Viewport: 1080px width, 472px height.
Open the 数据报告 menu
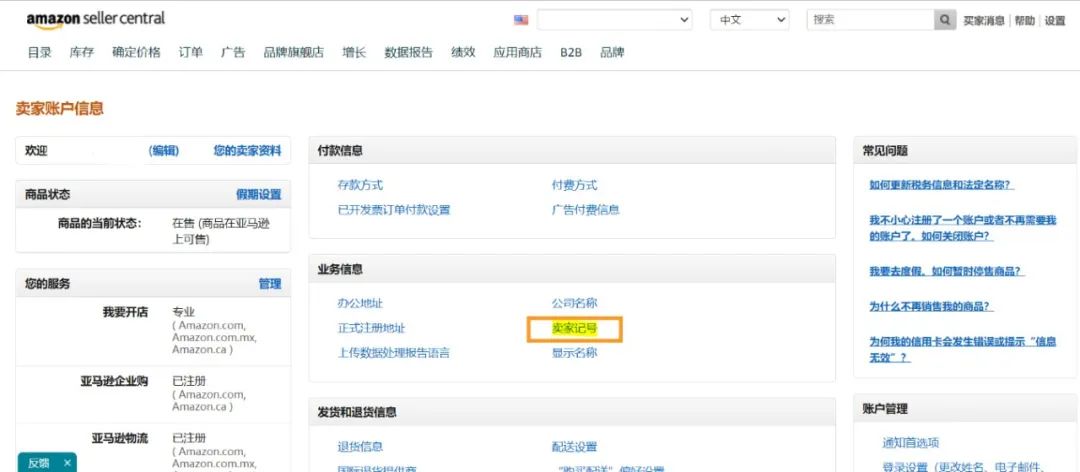pos(408,52)
